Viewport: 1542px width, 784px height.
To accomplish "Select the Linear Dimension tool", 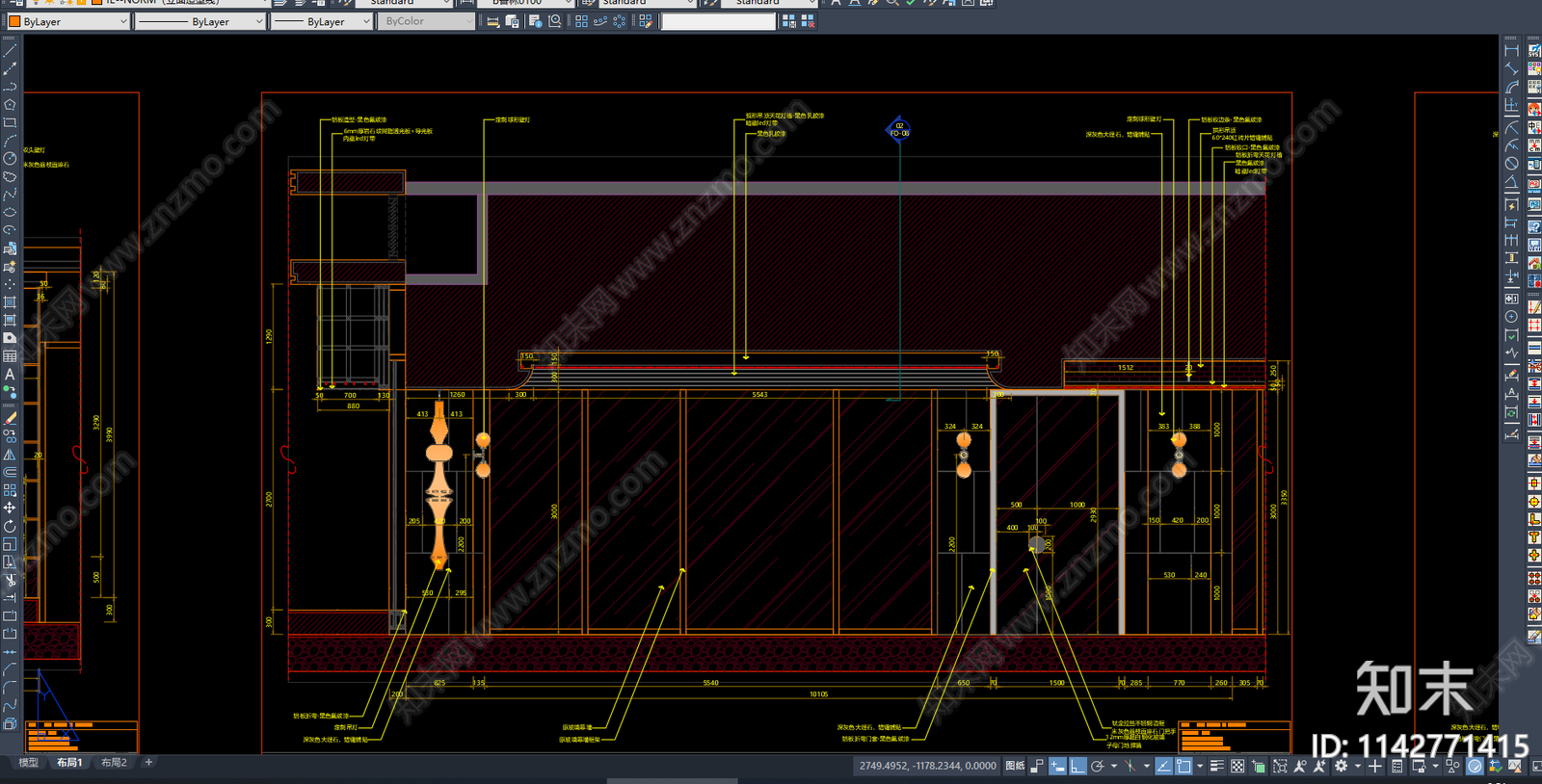I will click(1511, 50).
